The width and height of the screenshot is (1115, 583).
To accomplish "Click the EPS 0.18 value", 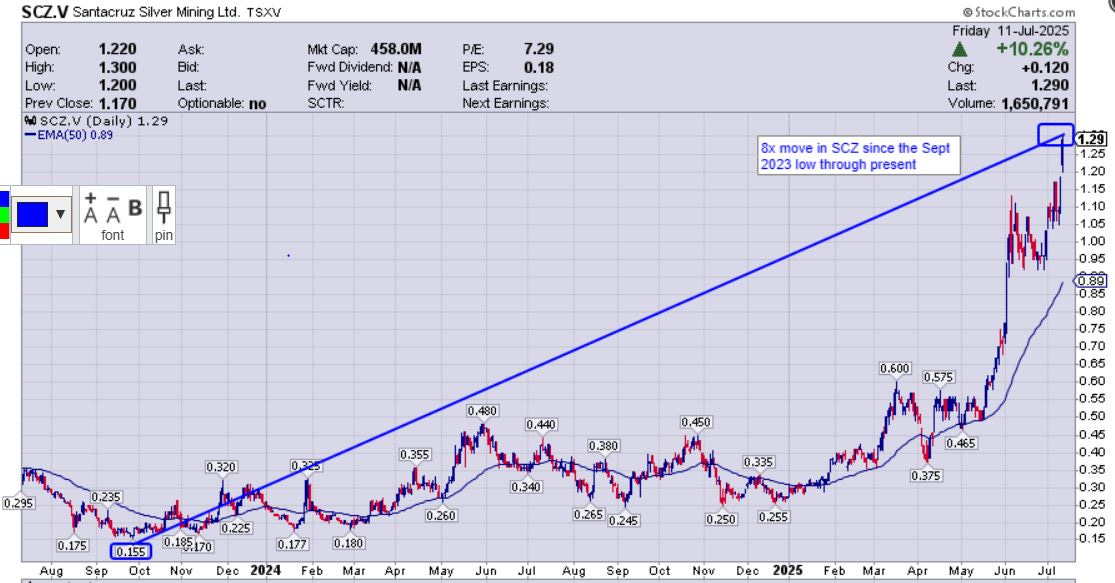I will coord(538,68).
